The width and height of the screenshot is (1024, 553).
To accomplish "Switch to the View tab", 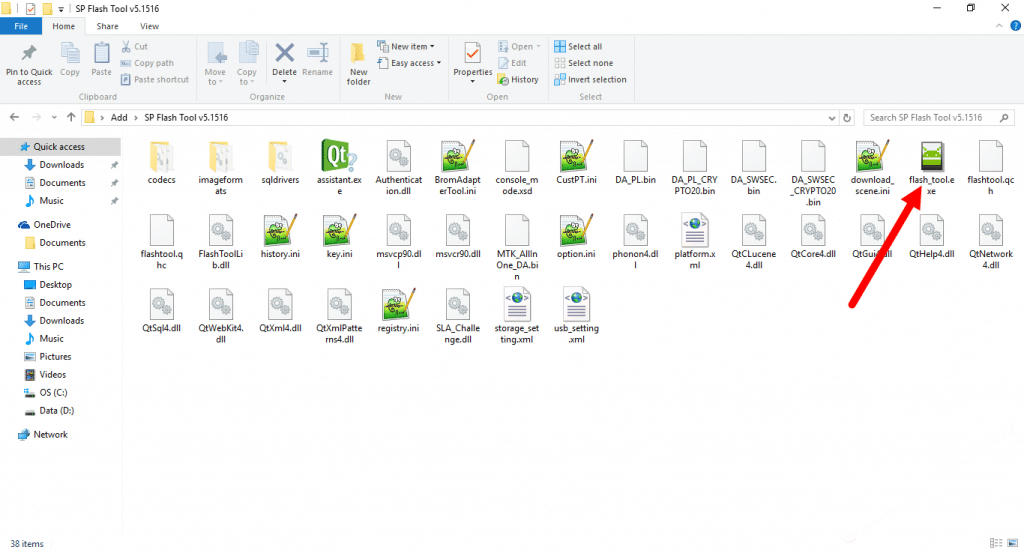I will [x=149, y=26].
